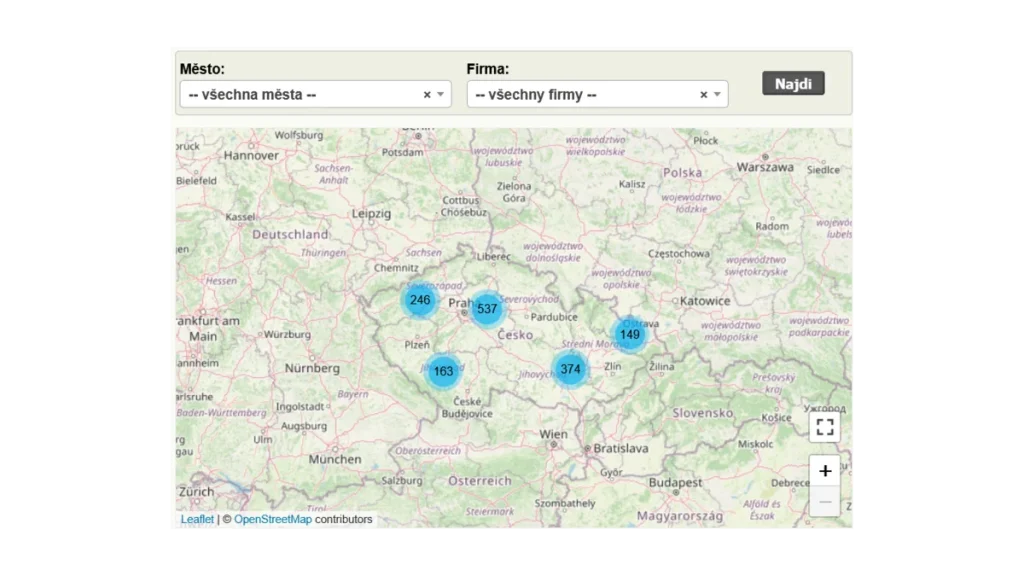Open the '-- všechna města --' combo box
Screen dimensions: 1024x576
tap(315, 95)
